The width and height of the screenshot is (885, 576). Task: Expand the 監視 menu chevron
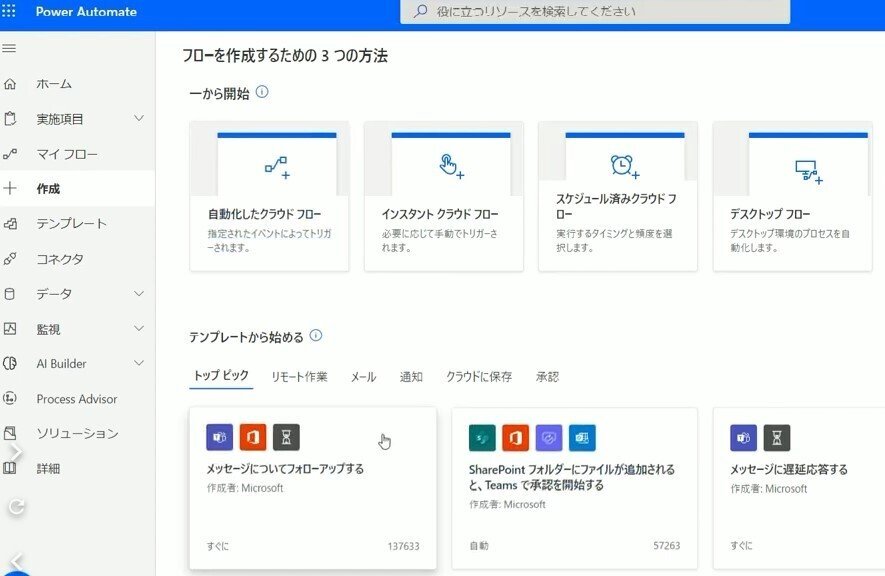tap(139, 328)
